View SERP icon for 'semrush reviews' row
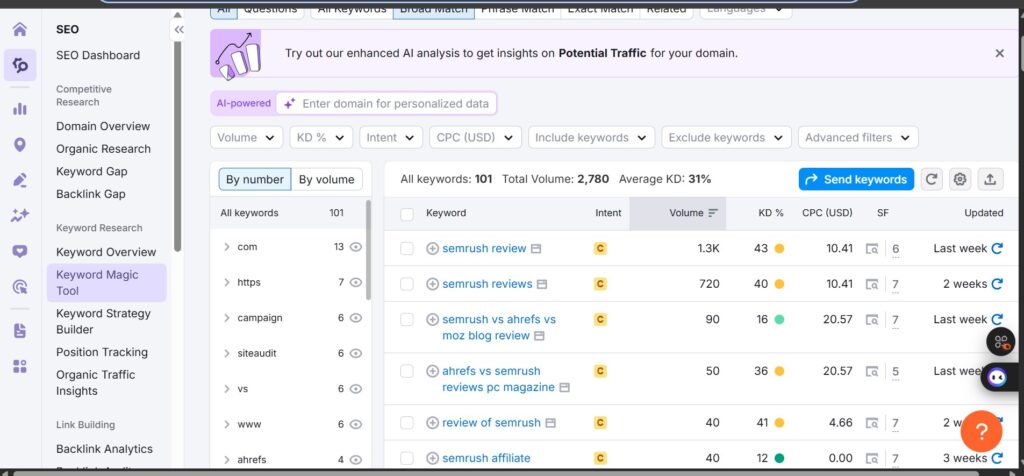 tap(872, 284)
